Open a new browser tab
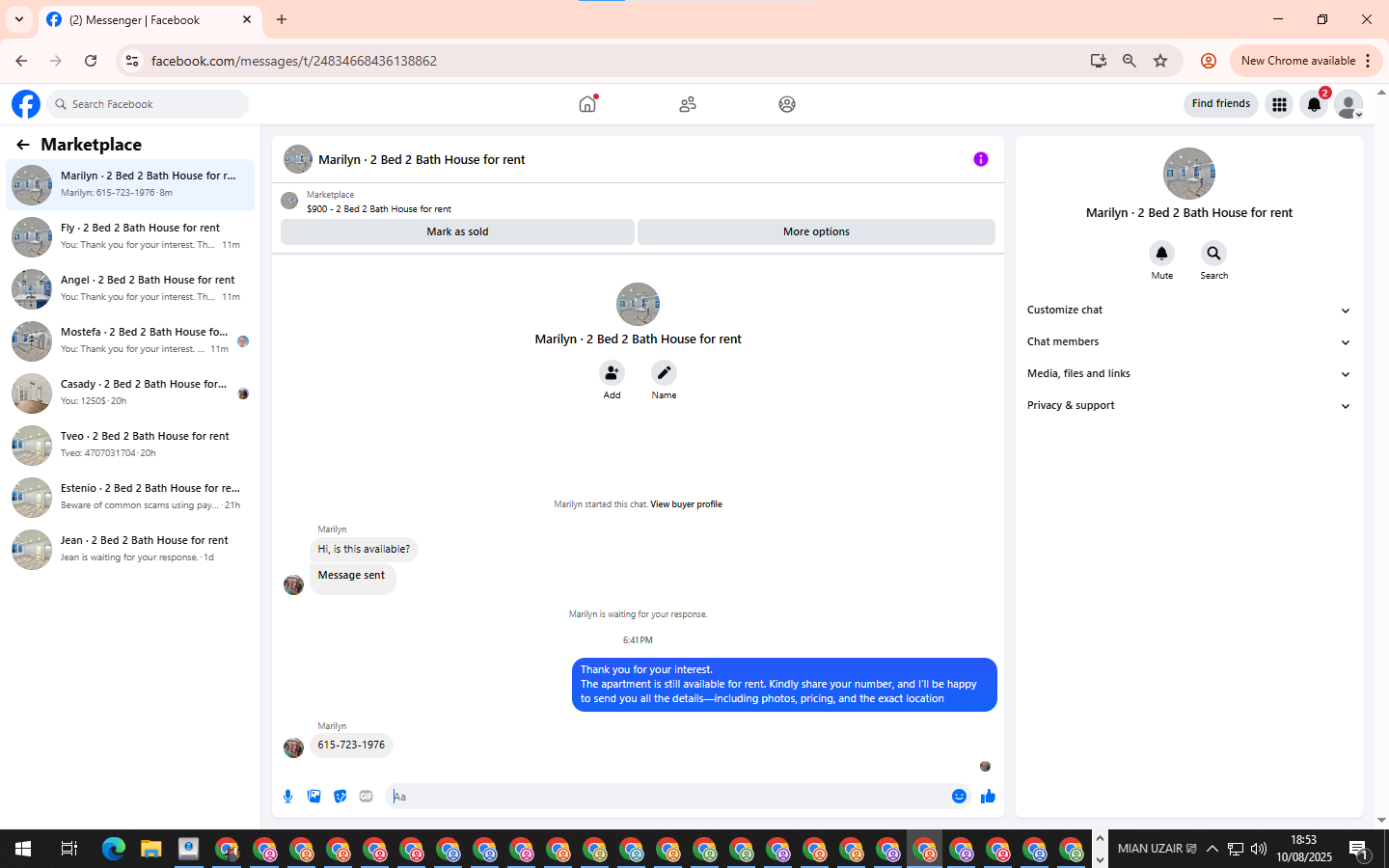 pos(282,19)
